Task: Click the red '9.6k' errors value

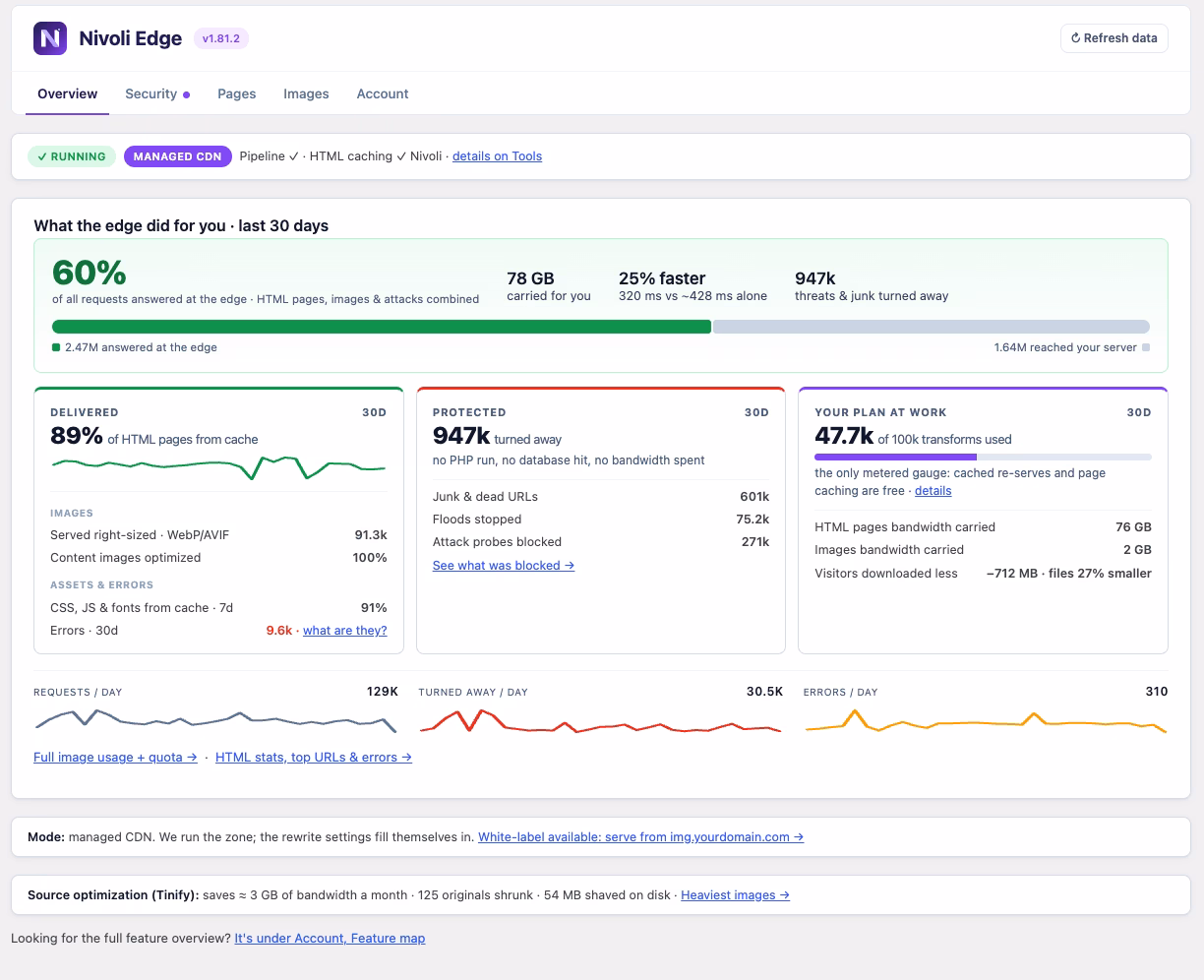Action: coord(279,631)
